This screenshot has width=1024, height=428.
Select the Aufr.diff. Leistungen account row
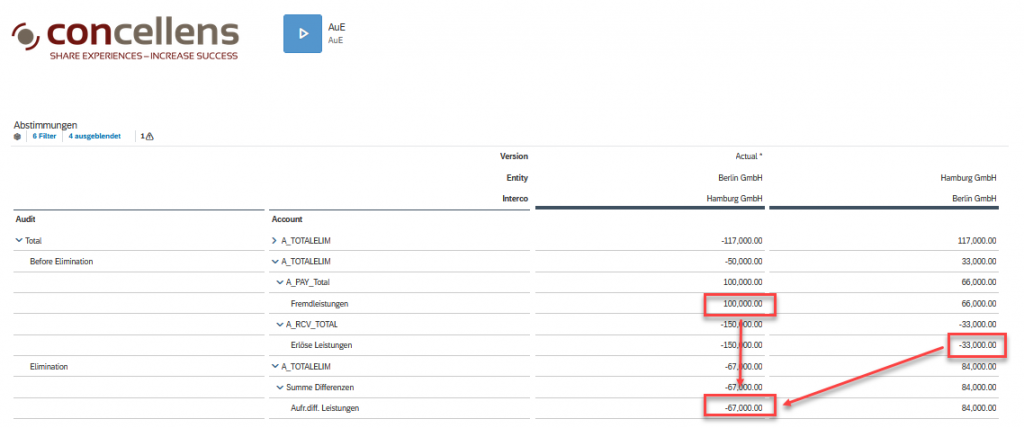[326, 408]
